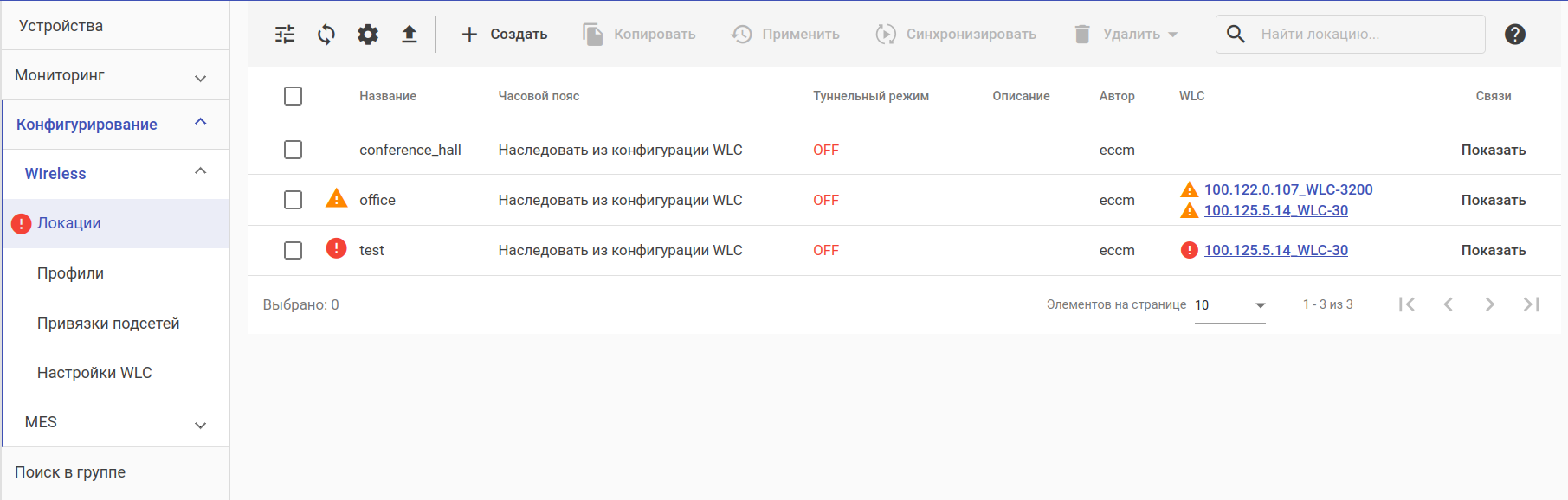Tick the checkbox for conference_hall row
This screenshot has height=500, width=1568.
(x=294, y=150)
